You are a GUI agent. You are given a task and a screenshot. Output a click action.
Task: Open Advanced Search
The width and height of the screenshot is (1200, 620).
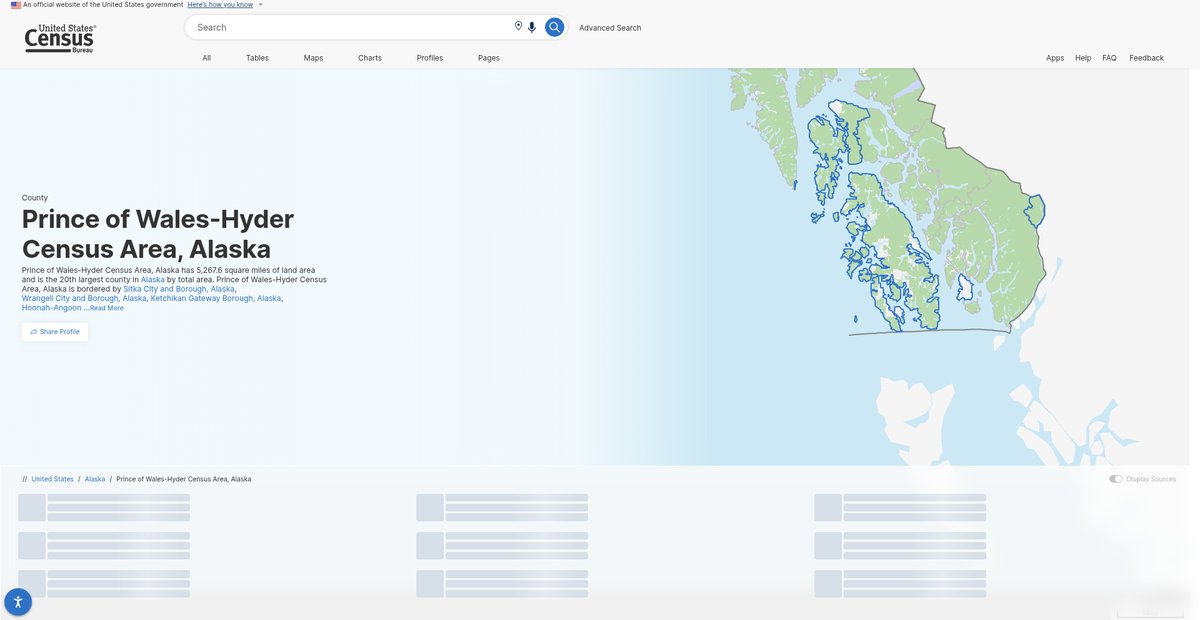point(610,28)
